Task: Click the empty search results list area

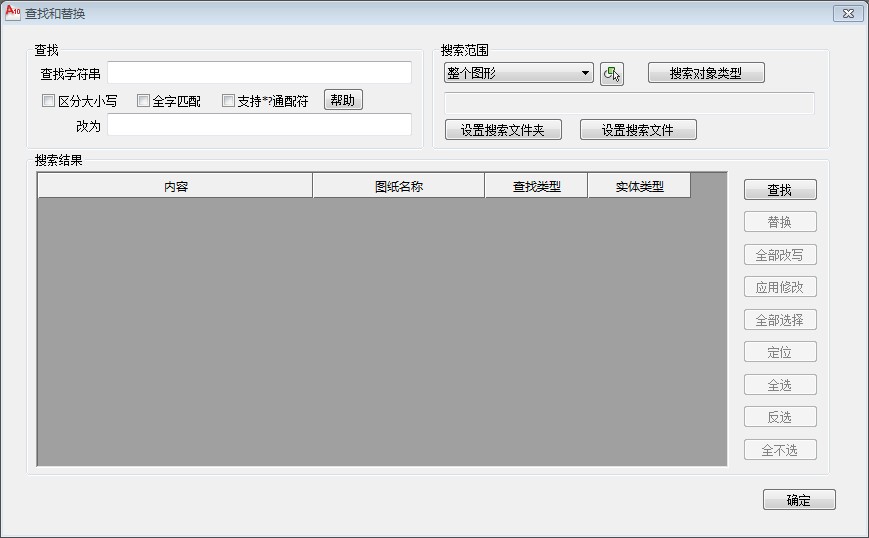Action: [x=382, y=330]
